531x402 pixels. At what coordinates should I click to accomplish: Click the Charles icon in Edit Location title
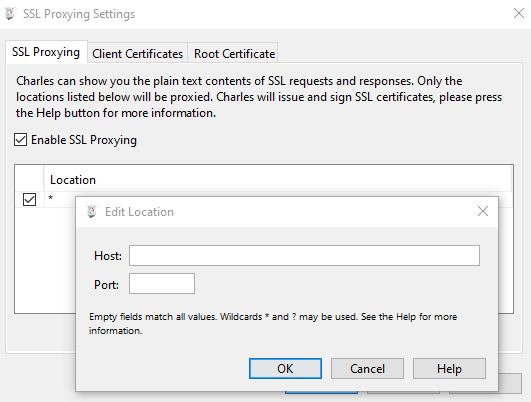tap(92, 211)
